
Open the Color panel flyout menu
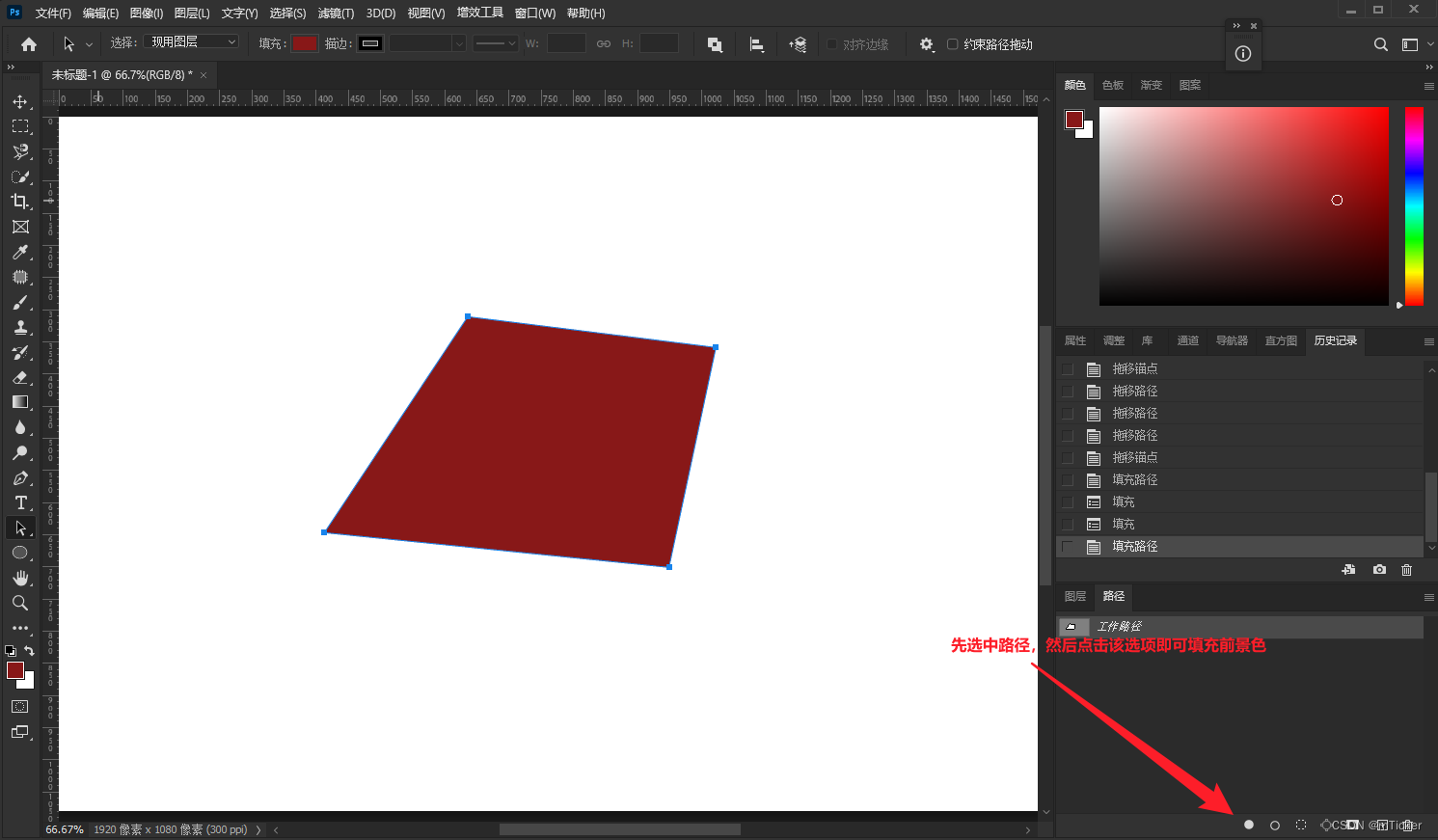coord(1428,86)
